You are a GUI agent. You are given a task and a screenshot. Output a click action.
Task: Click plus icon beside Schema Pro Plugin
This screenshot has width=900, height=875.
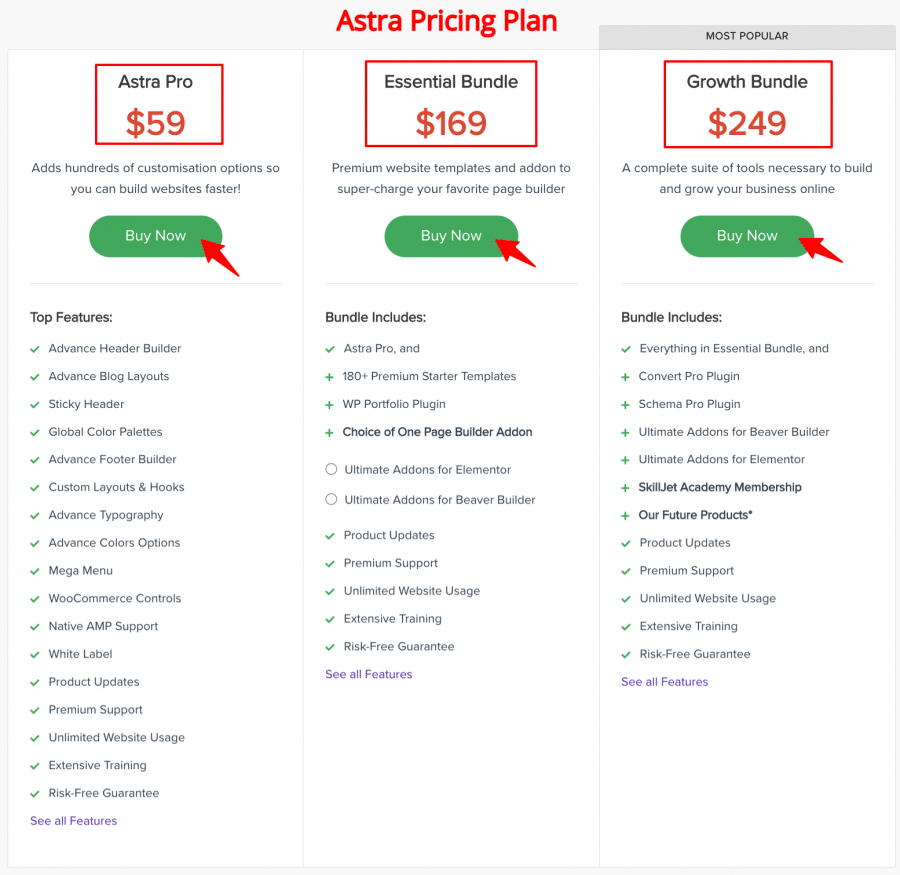(626, 405)
